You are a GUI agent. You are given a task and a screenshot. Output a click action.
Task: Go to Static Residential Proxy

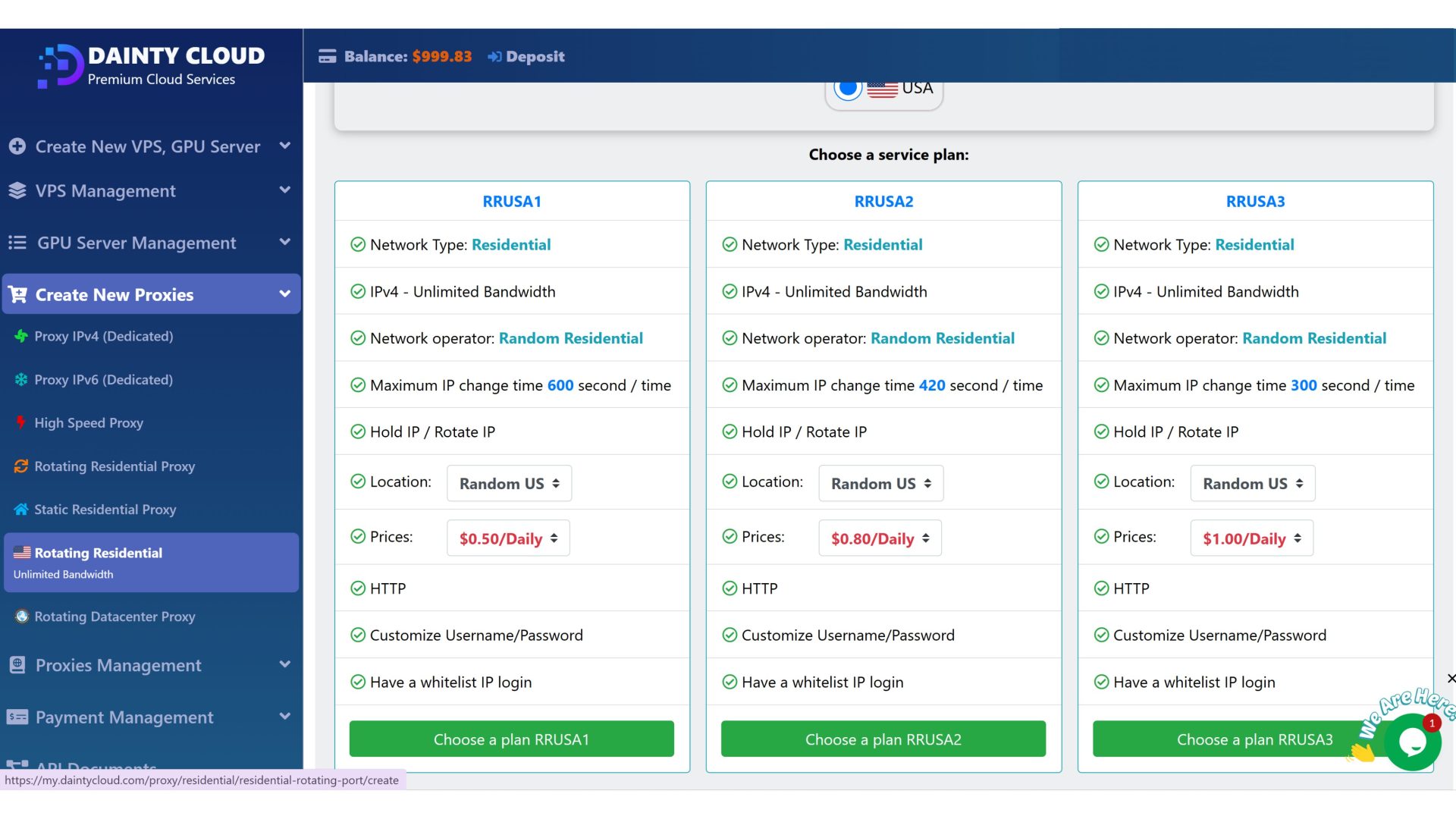coord(105,510)
